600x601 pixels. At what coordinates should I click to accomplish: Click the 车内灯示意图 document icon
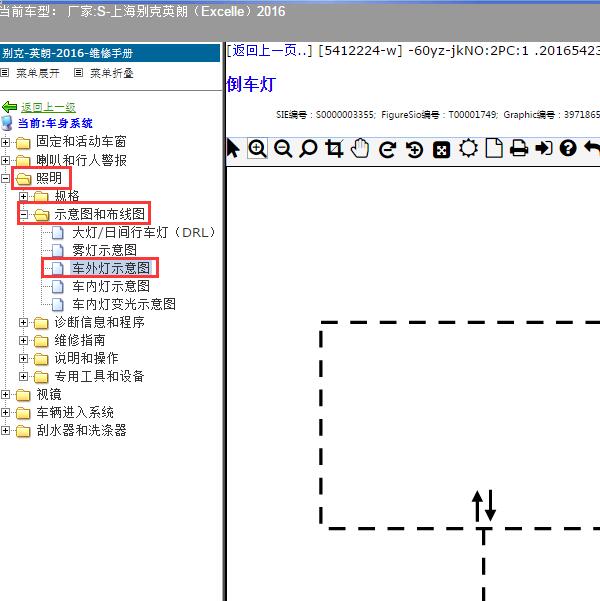pos(58,286)
